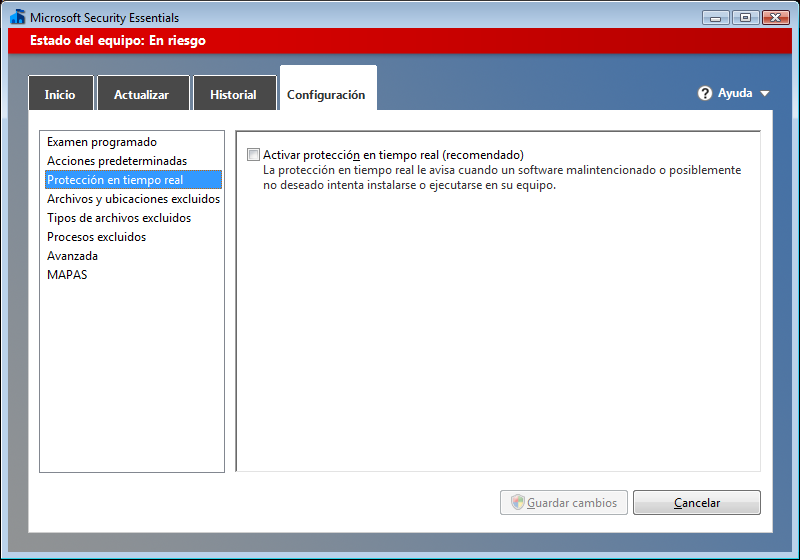Open the Avanzada settings section
Image resolution: width=800 pixels, height=560 pixels.
click(133, 256)
